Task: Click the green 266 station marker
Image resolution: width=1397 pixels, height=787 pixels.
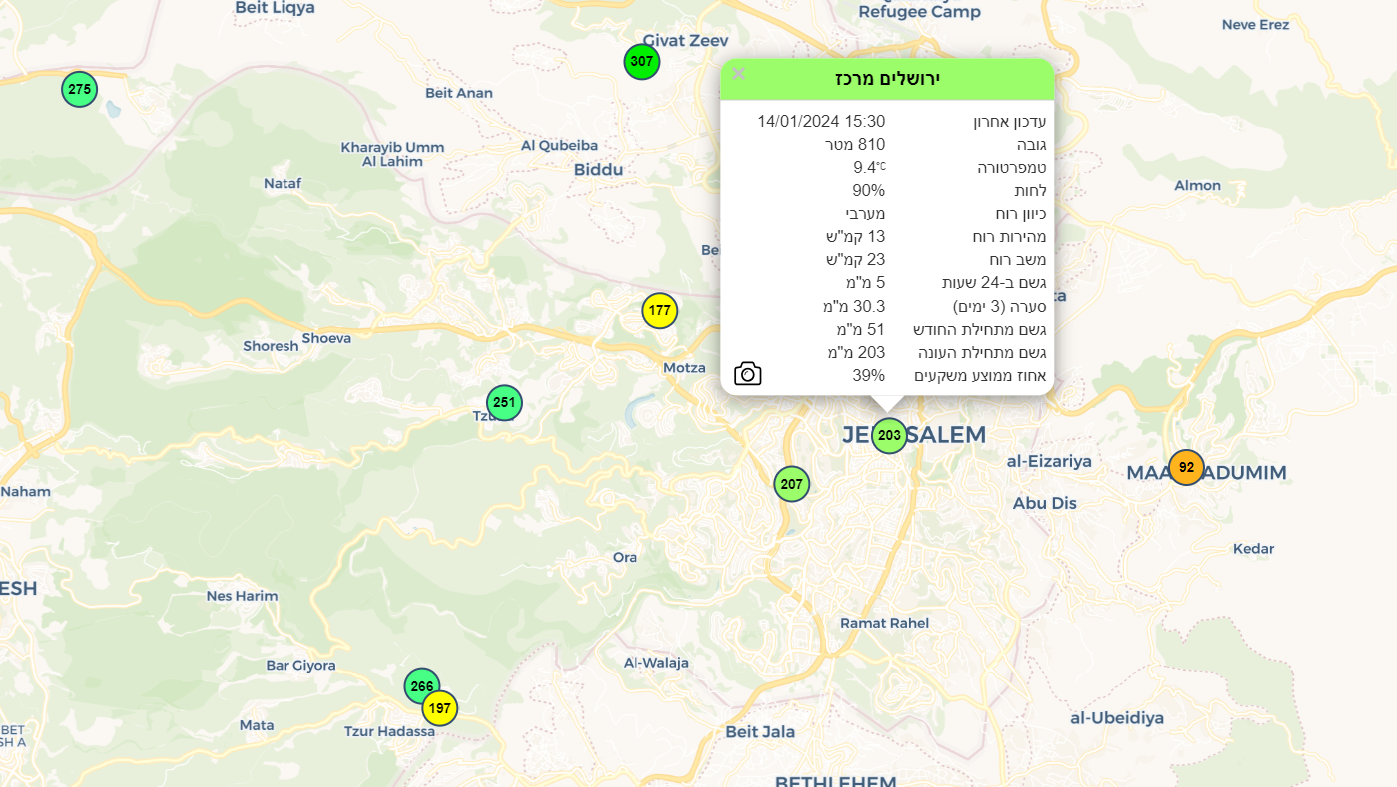Action: click(421, 685)
